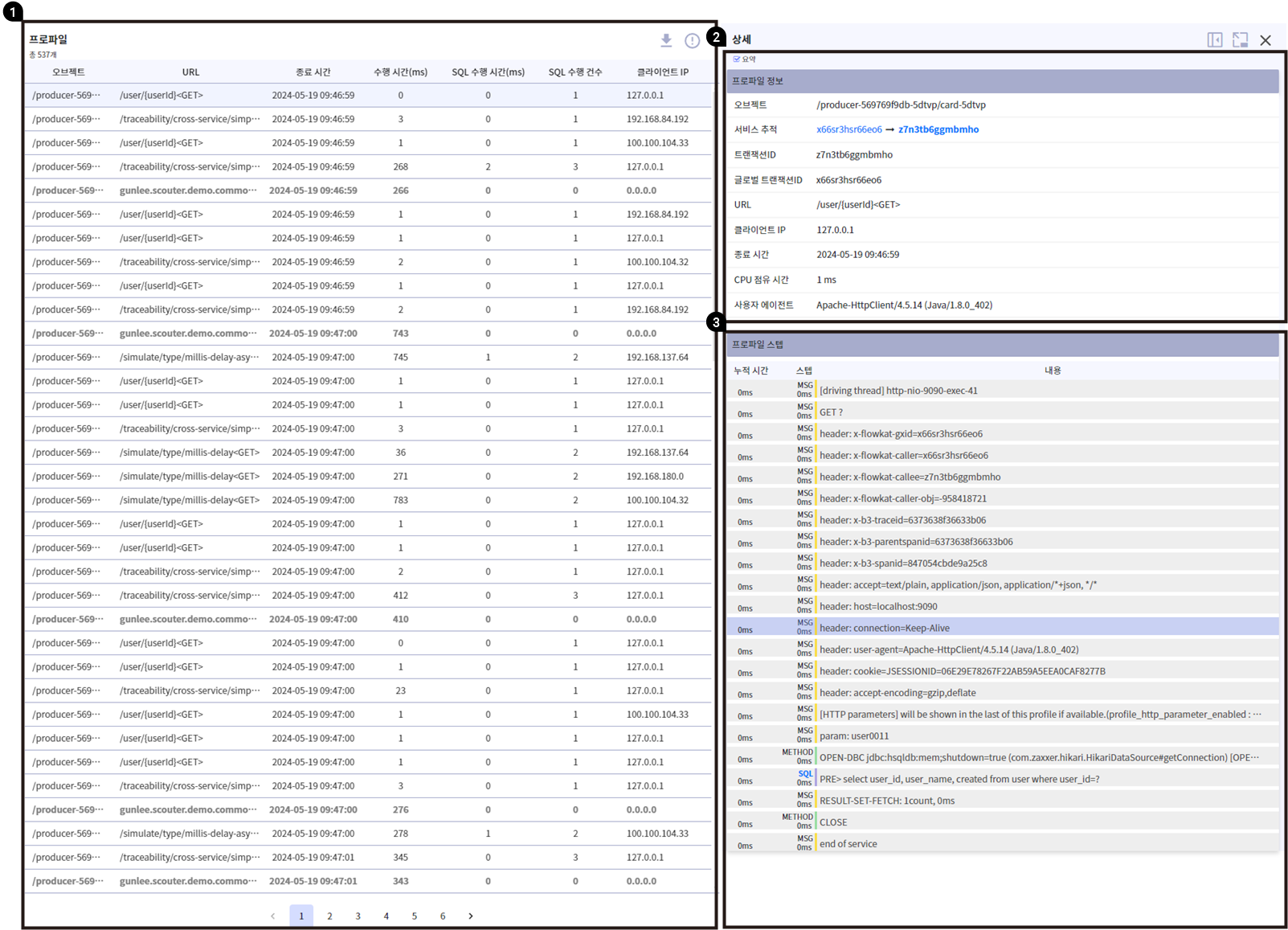The height and width of the screenshot is (930, 1288).
Task: Open the x66sr3hsr66eo6 service trace link
Action: pyautogui.click(x=848, y=129)
